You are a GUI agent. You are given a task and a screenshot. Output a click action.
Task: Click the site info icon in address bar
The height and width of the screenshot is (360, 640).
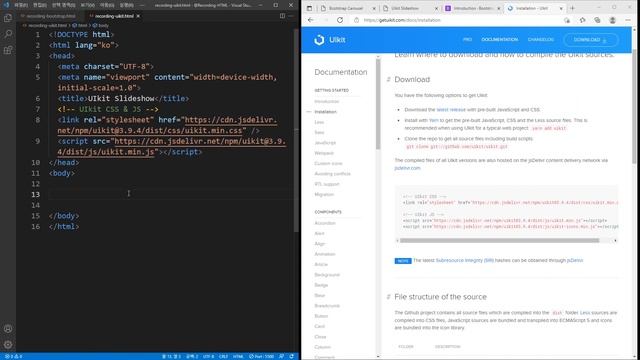pyautogui.click(x=356, y=20)
